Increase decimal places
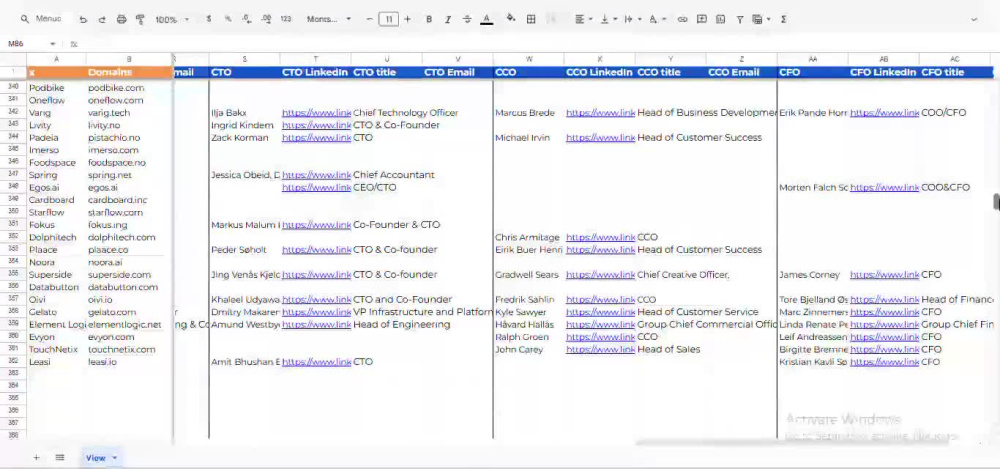This screenshot has width=1000, height=469. [267, 19]
